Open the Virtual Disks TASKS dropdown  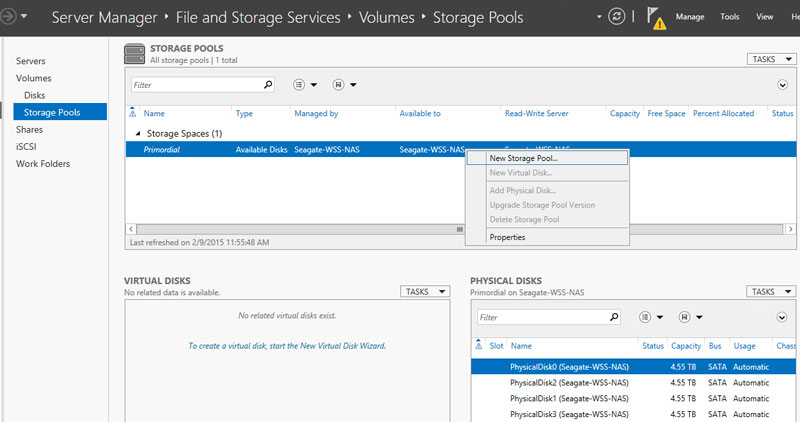[x=425, y=291]
